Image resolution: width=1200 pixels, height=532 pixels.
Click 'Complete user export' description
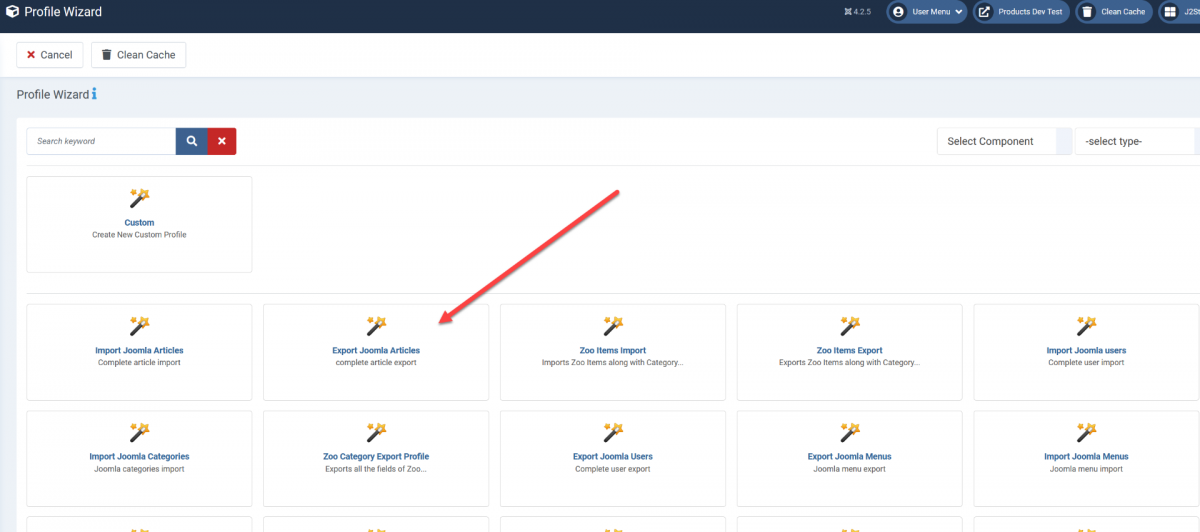point(613,469)
